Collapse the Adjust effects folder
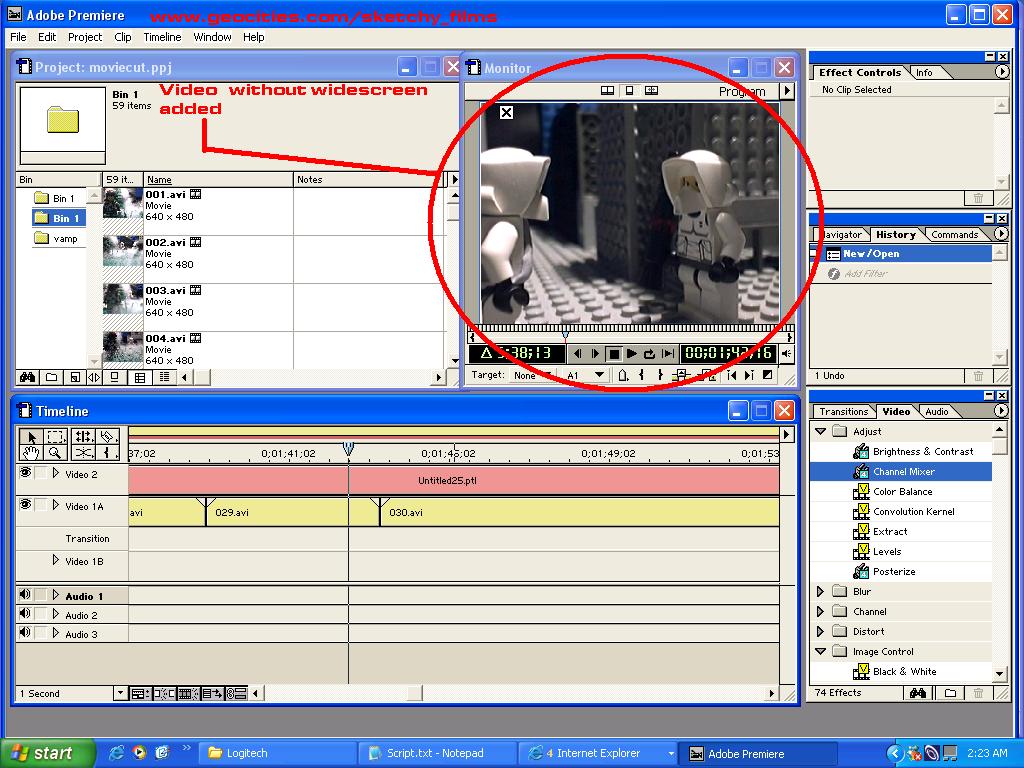 tap(821, 432)
